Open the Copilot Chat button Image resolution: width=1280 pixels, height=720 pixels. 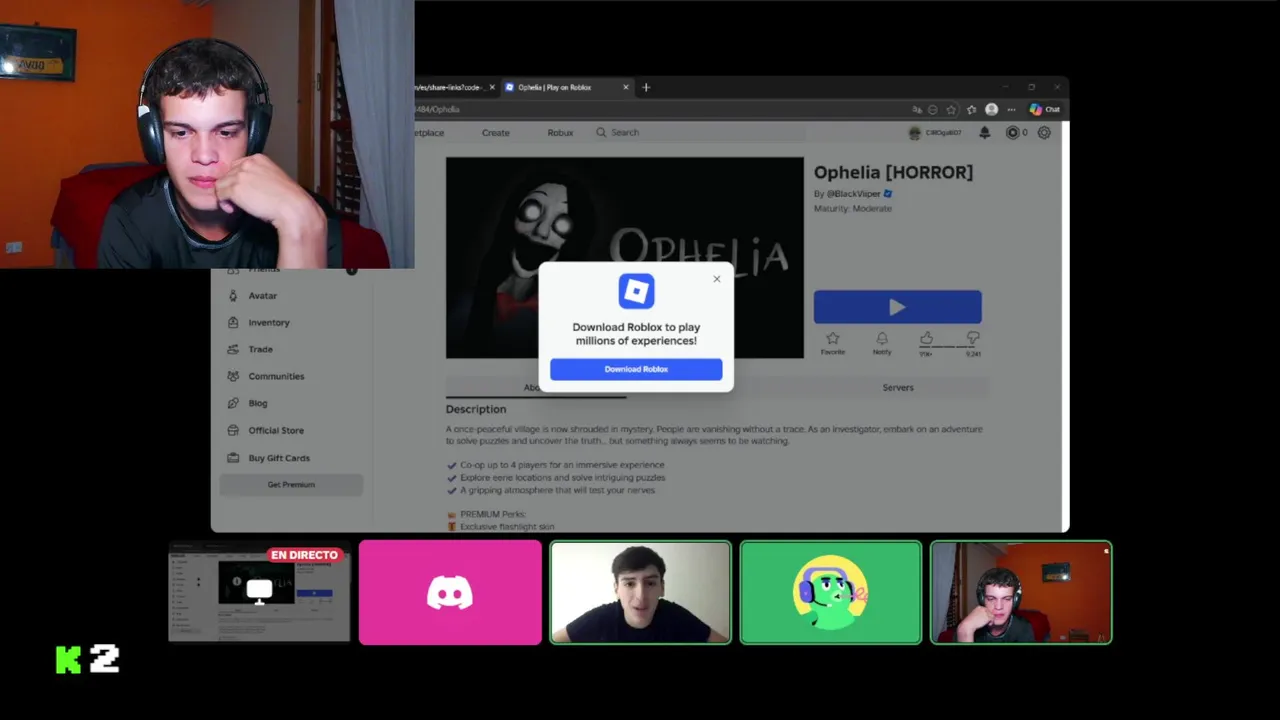1045,109
